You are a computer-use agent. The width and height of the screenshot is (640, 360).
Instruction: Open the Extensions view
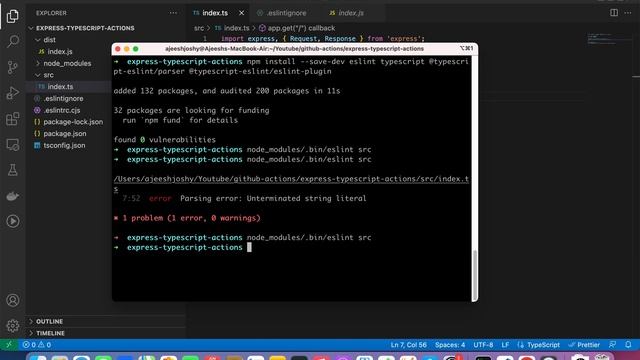pyautogui.click(x=13, y=118)
